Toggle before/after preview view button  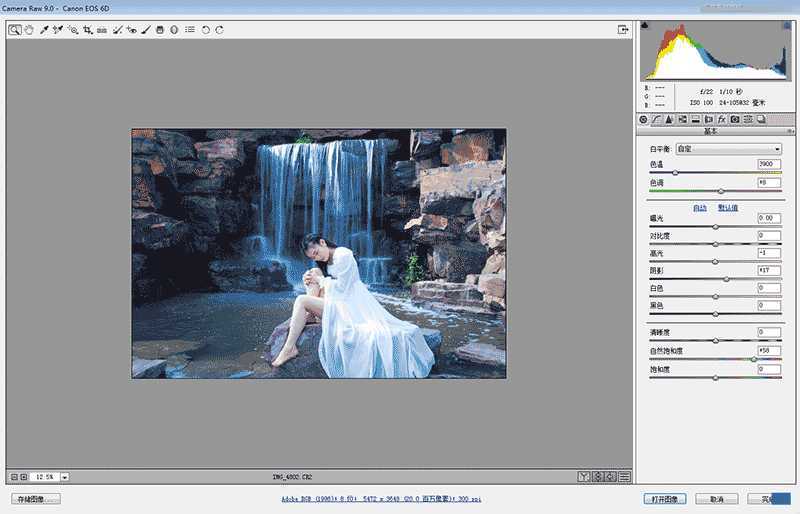click(x=584, y=476)
